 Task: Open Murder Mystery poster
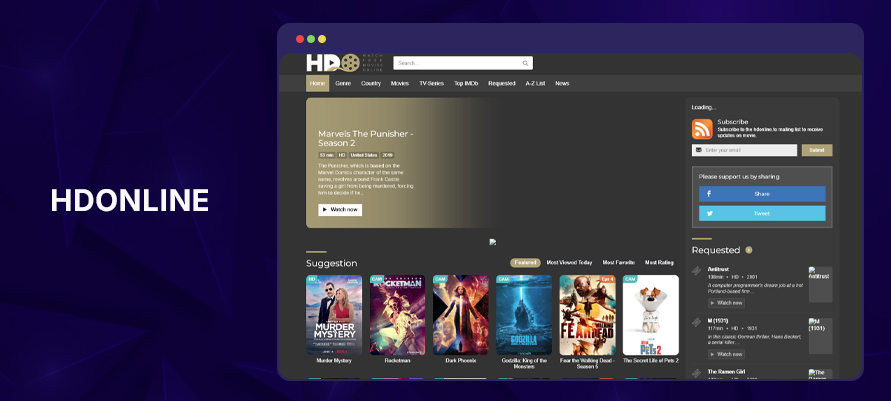[334, 315]
